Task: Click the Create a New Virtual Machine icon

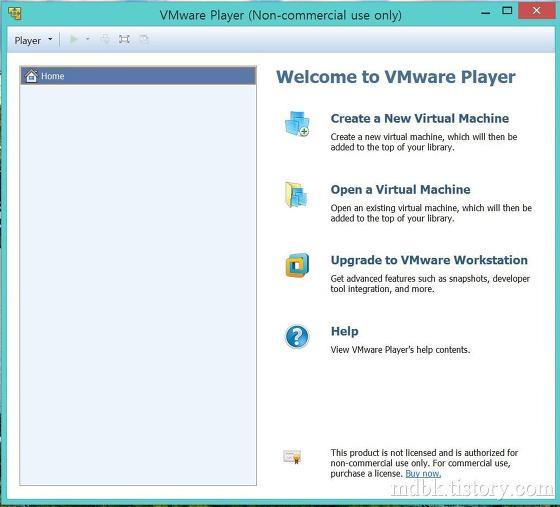Action: point(297,124)
